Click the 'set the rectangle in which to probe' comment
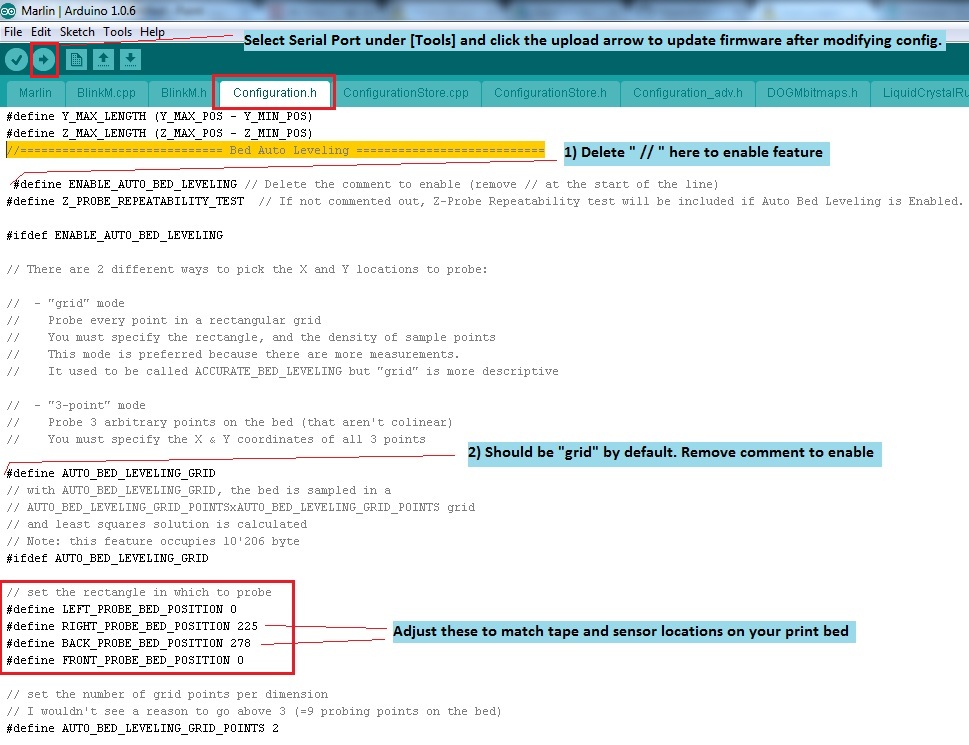Viewport: 969px width, 745px height. click(x=139, y=592)
